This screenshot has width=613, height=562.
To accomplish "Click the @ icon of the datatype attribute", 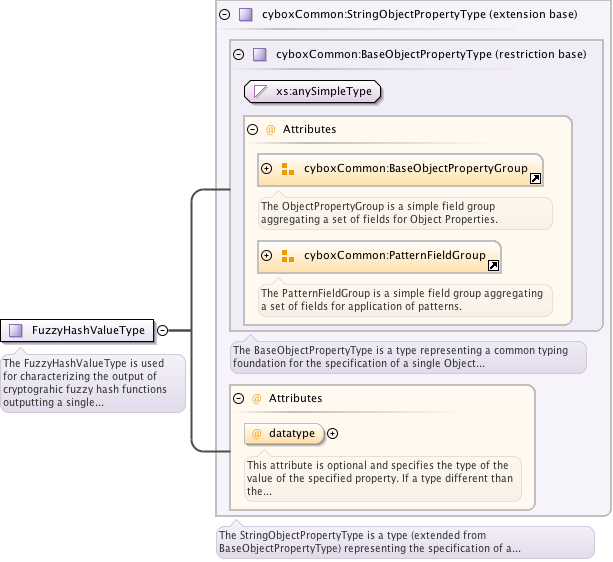I will 256,434.
